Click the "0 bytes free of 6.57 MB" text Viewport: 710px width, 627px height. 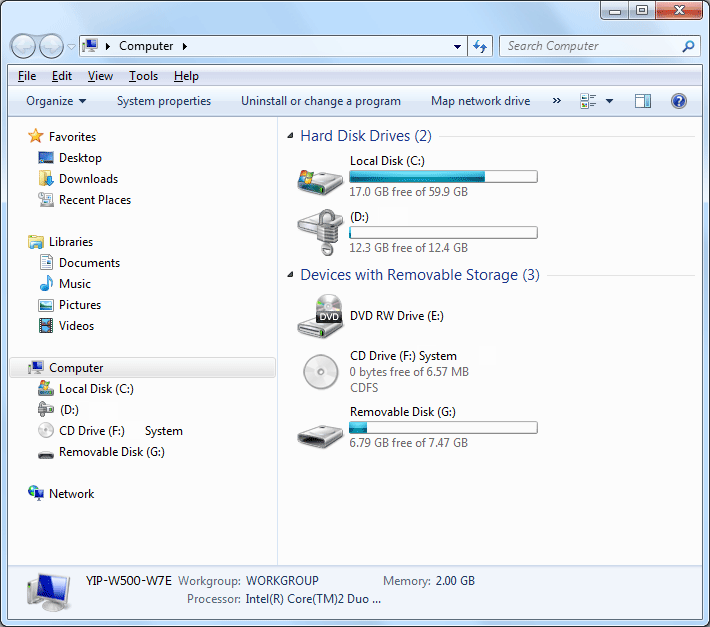tap(409, 372)
